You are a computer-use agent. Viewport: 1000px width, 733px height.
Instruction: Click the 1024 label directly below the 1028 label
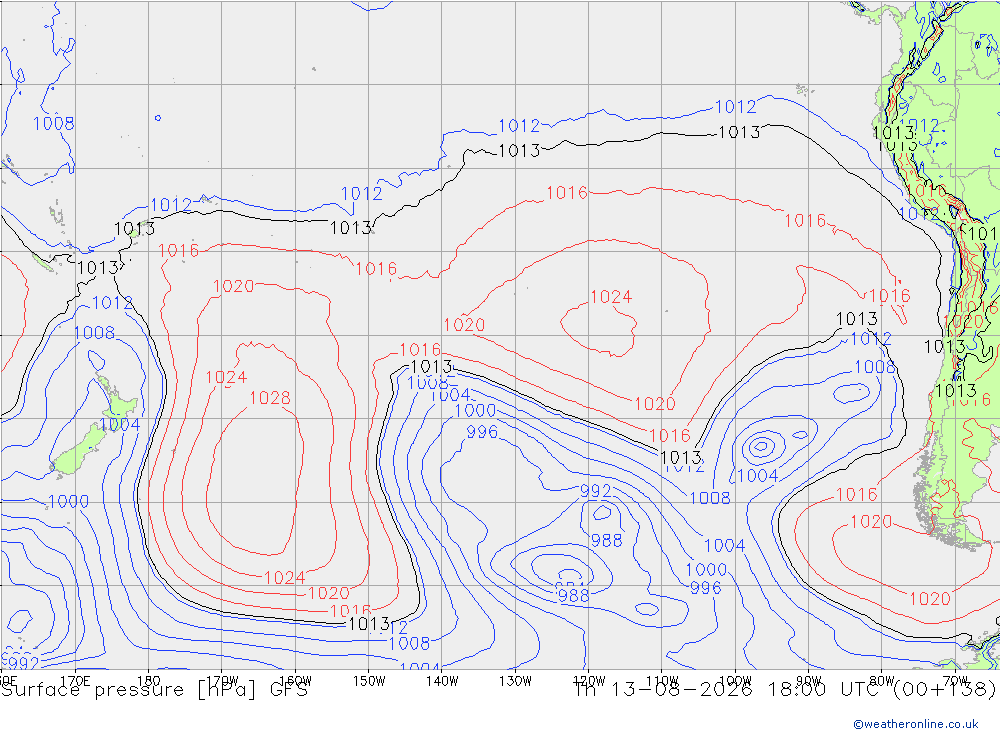coord(284,578)
